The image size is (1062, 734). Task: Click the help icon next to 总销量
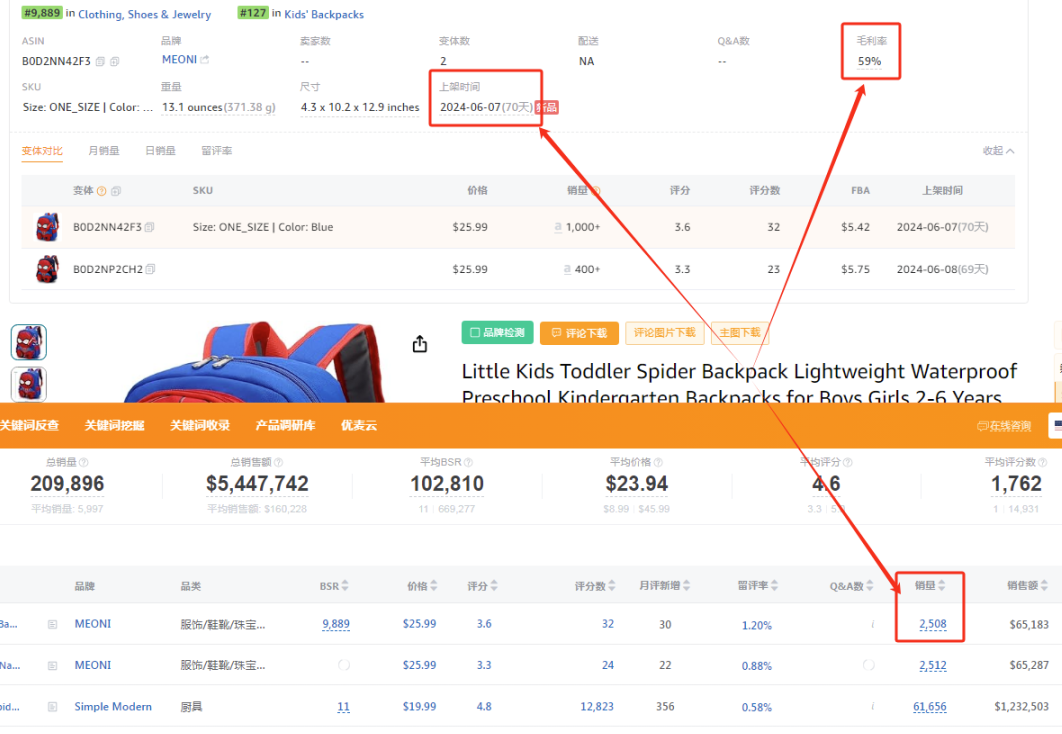pyautogui.click(x=84, y=462)
